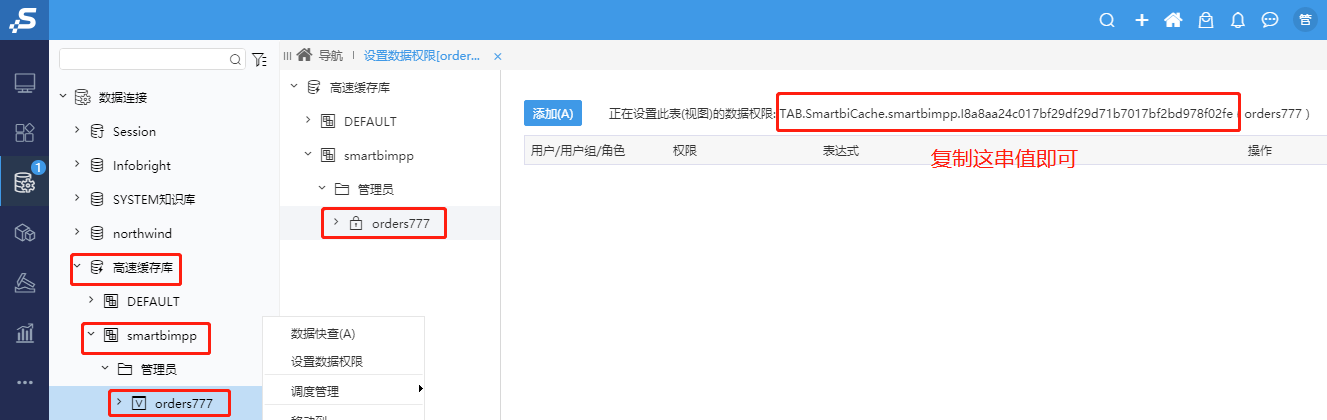1327x420 pixels.
Task: Click the 表达式 column header
Action: pyautogui.click(x=840, y=151)
